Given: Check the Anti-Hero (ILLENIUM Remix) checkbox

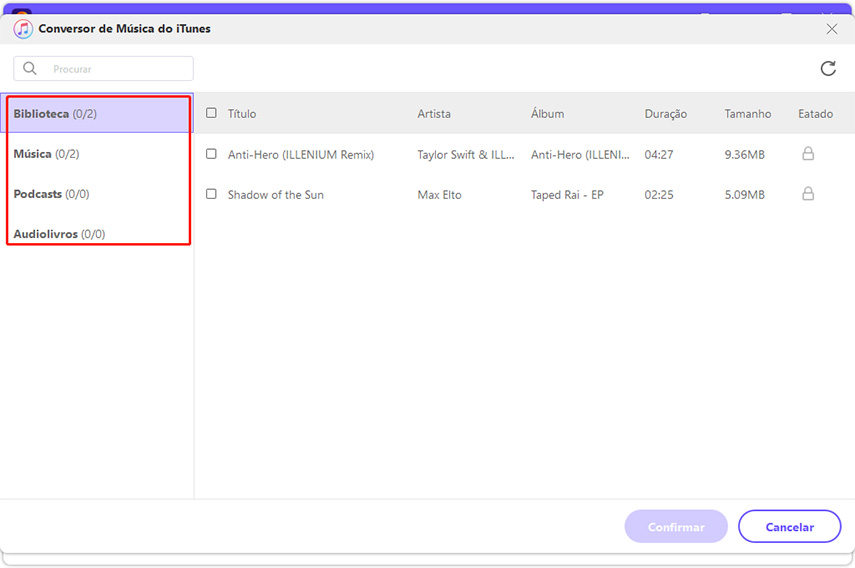Looking at the screenshot, I should click(211, 154).
